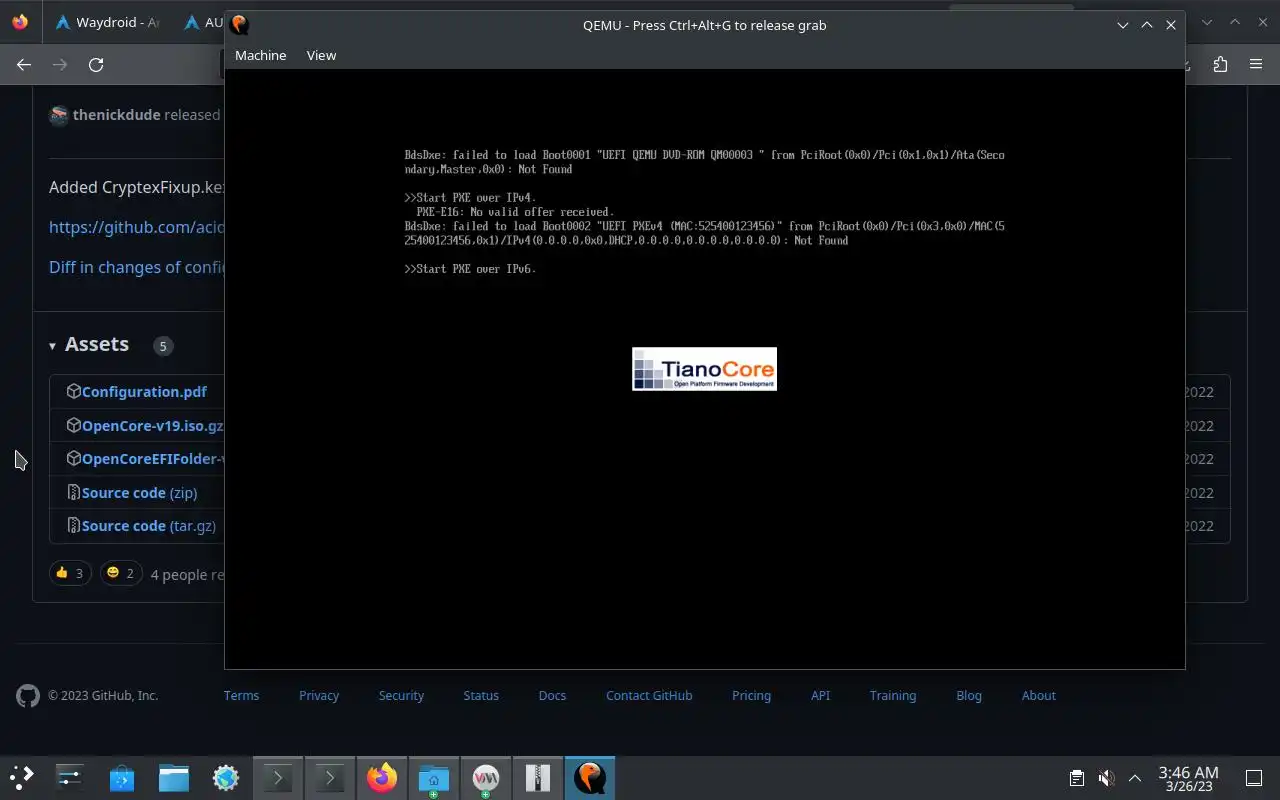Open the clipboard tray icon
1280x800 pixels.
pos(1076,778)
